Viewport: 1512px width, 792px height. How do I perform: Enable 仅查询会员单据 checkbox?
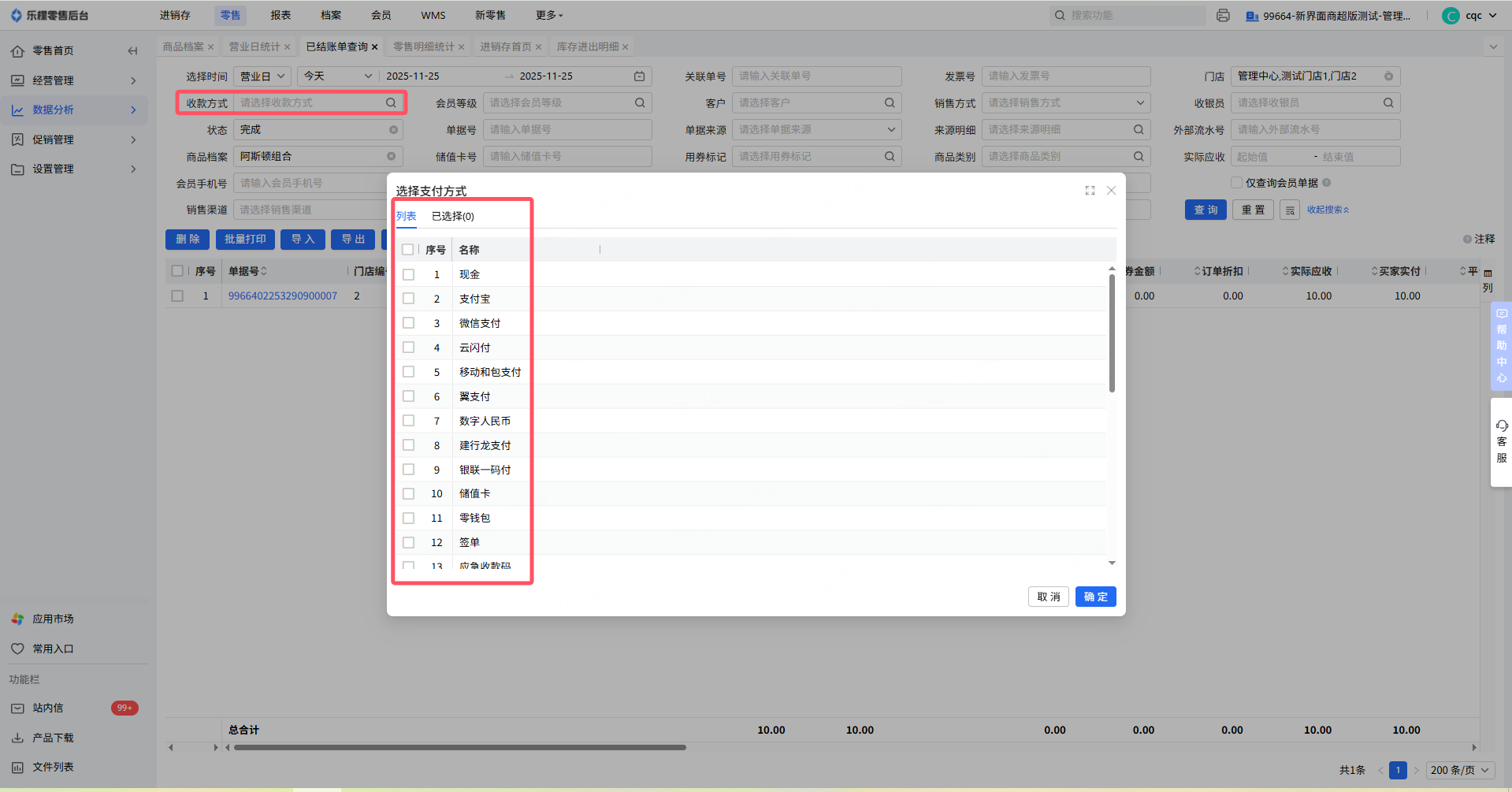click(x=1236, y=183)
